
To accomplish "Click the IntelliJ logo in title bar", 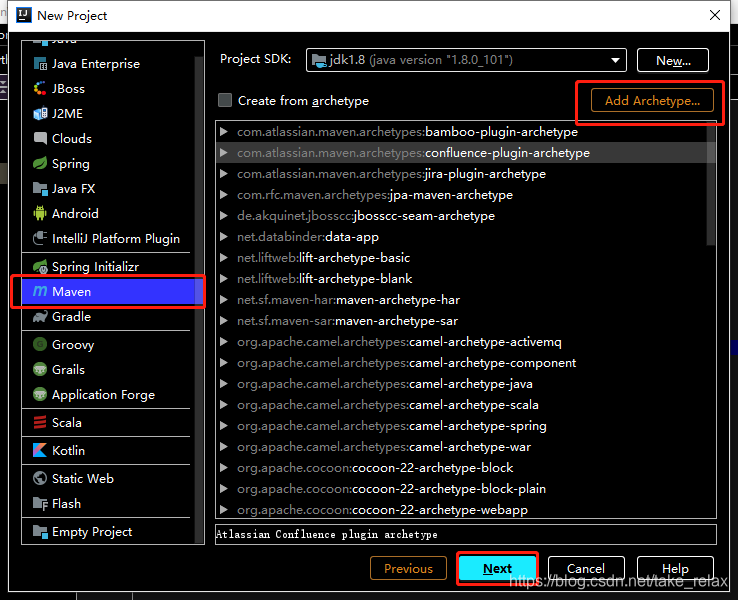I will point(24,16).
